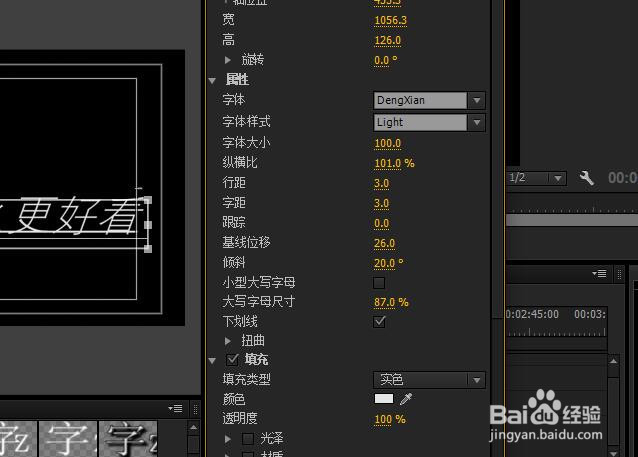638x457 pixels.
Task: Enable the sheen (光泽) checkbox
Action: (248, 439)
